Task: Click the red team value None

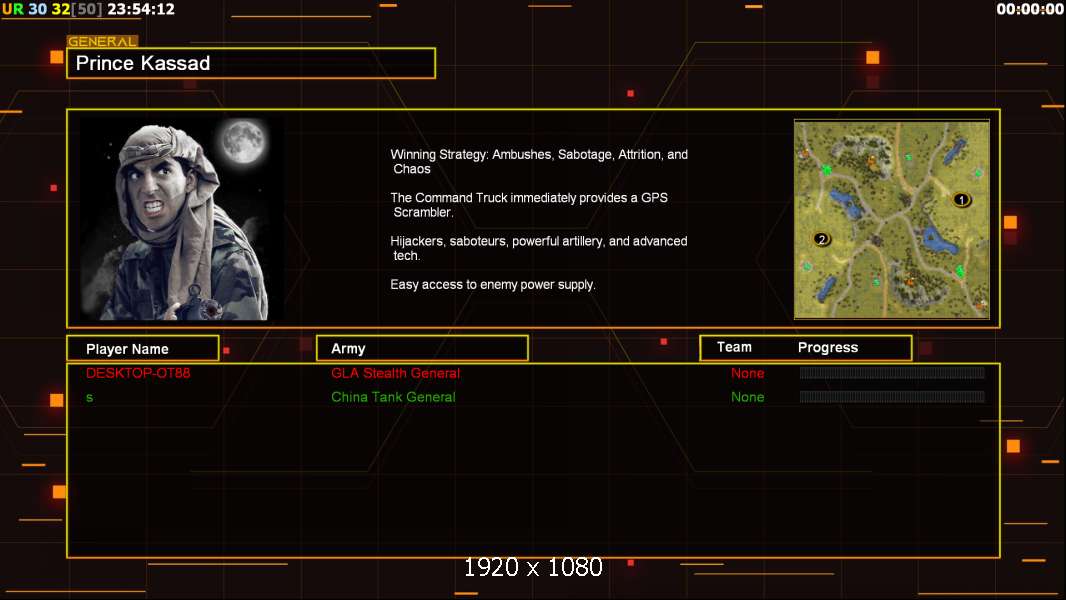Action: tap(747, 373)
